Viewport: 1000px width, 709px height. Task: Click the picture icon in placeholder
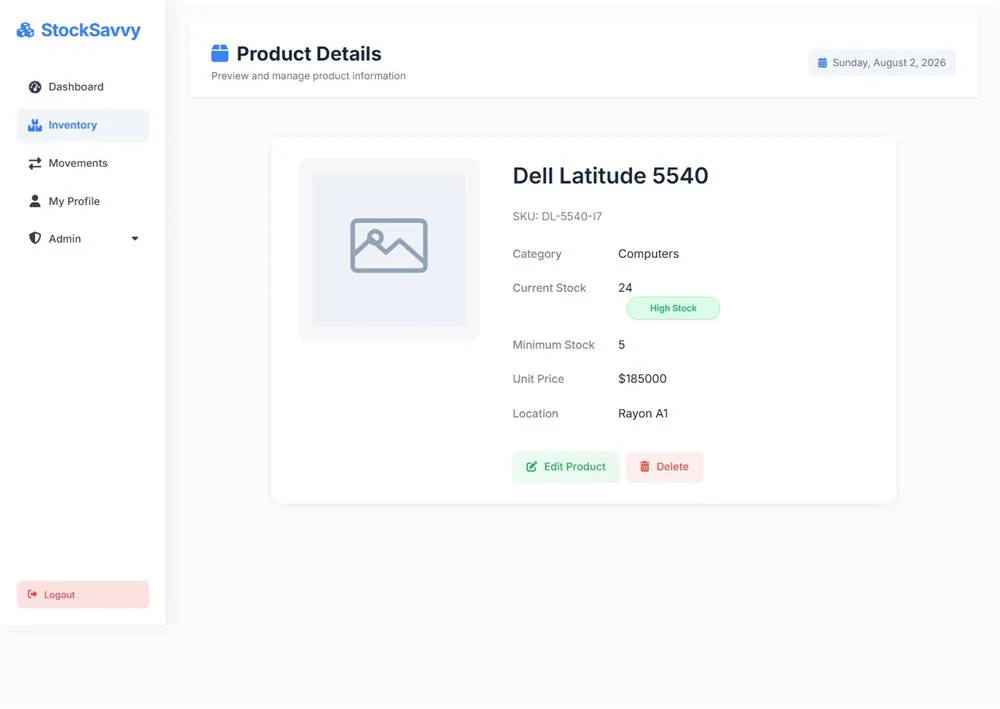389,245
